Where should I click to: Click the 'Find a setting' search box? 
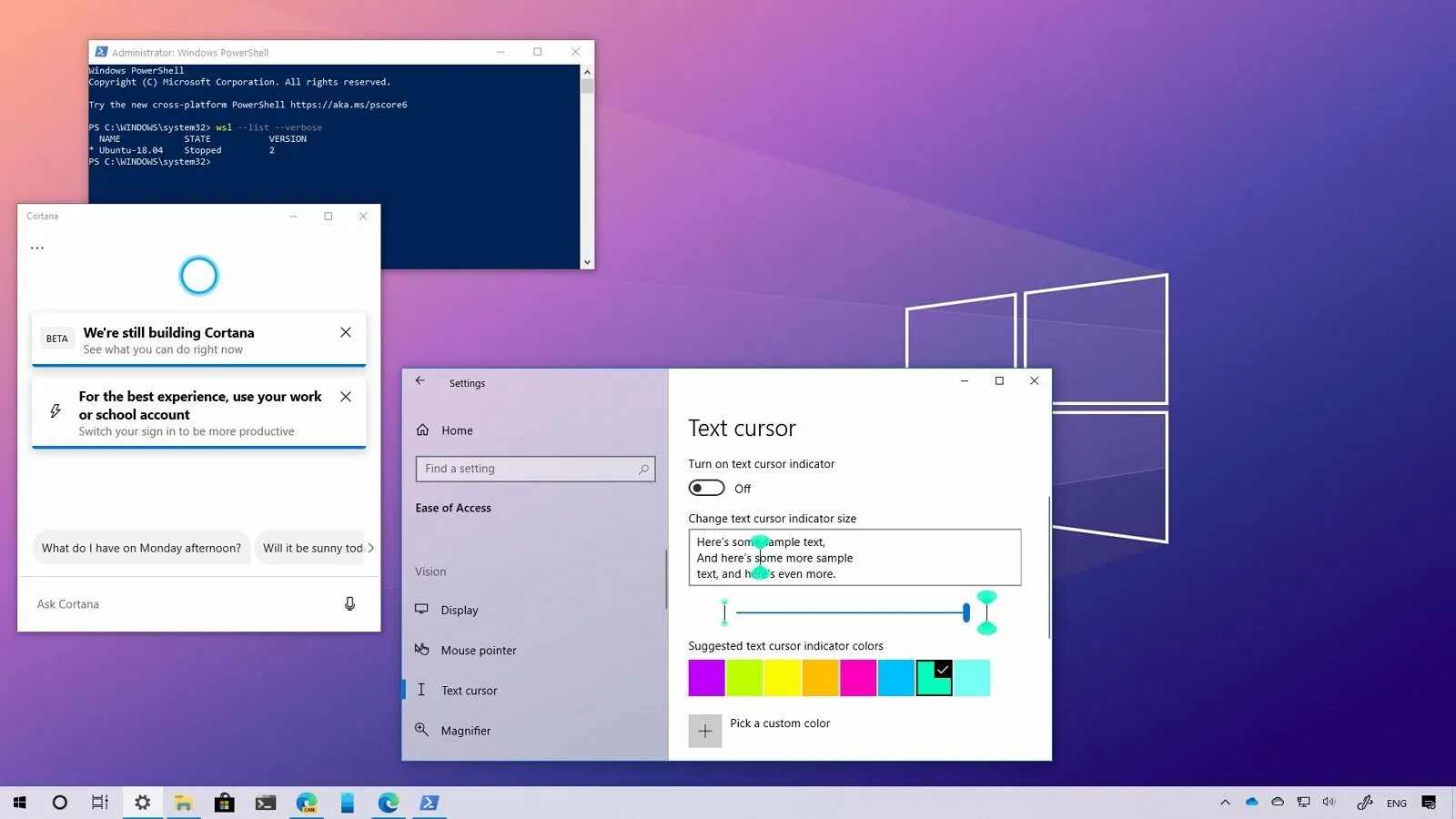point(535,469)
